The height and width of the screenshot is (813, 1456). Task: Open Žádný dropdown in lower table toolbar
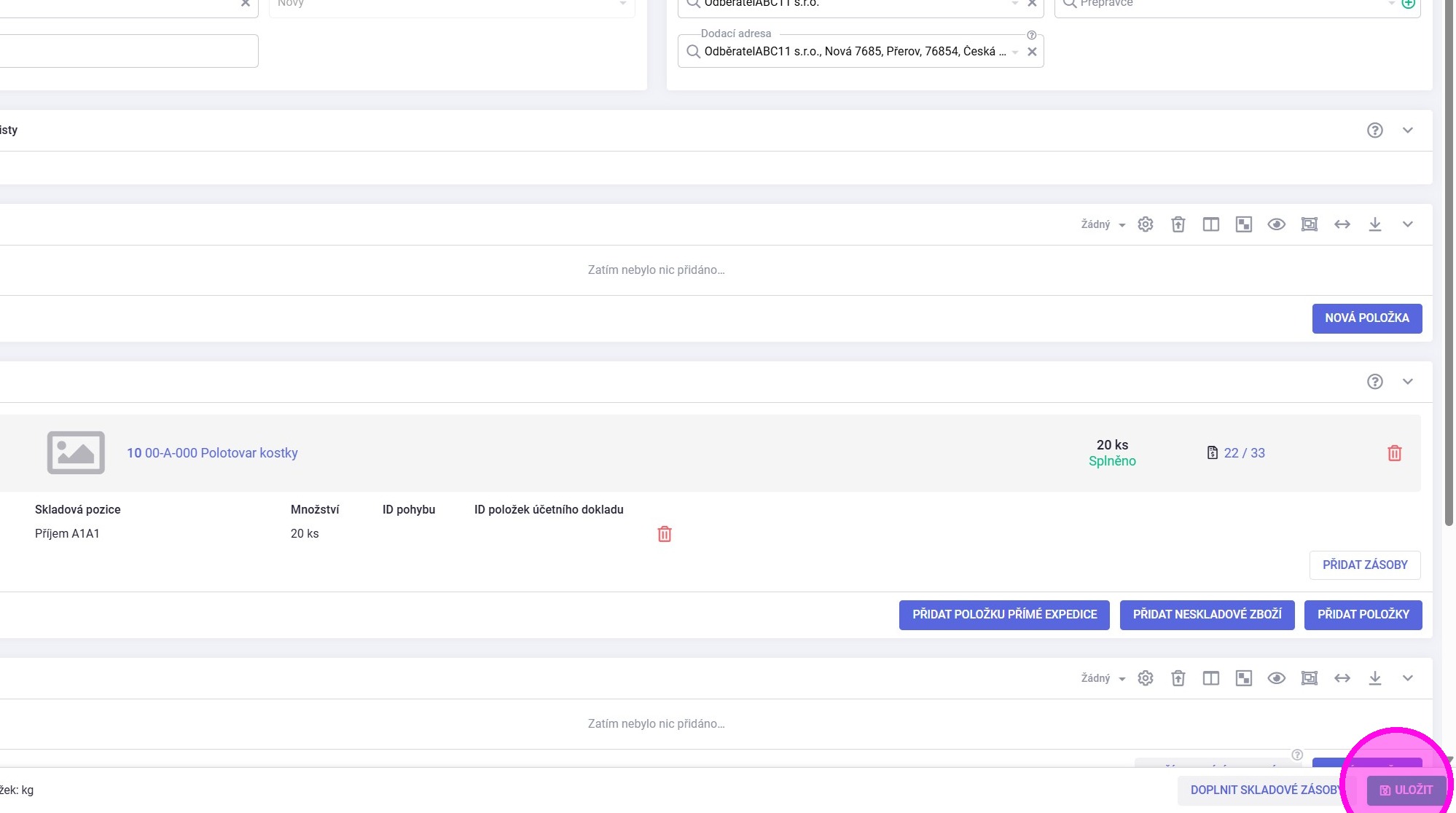point(1103,678)
